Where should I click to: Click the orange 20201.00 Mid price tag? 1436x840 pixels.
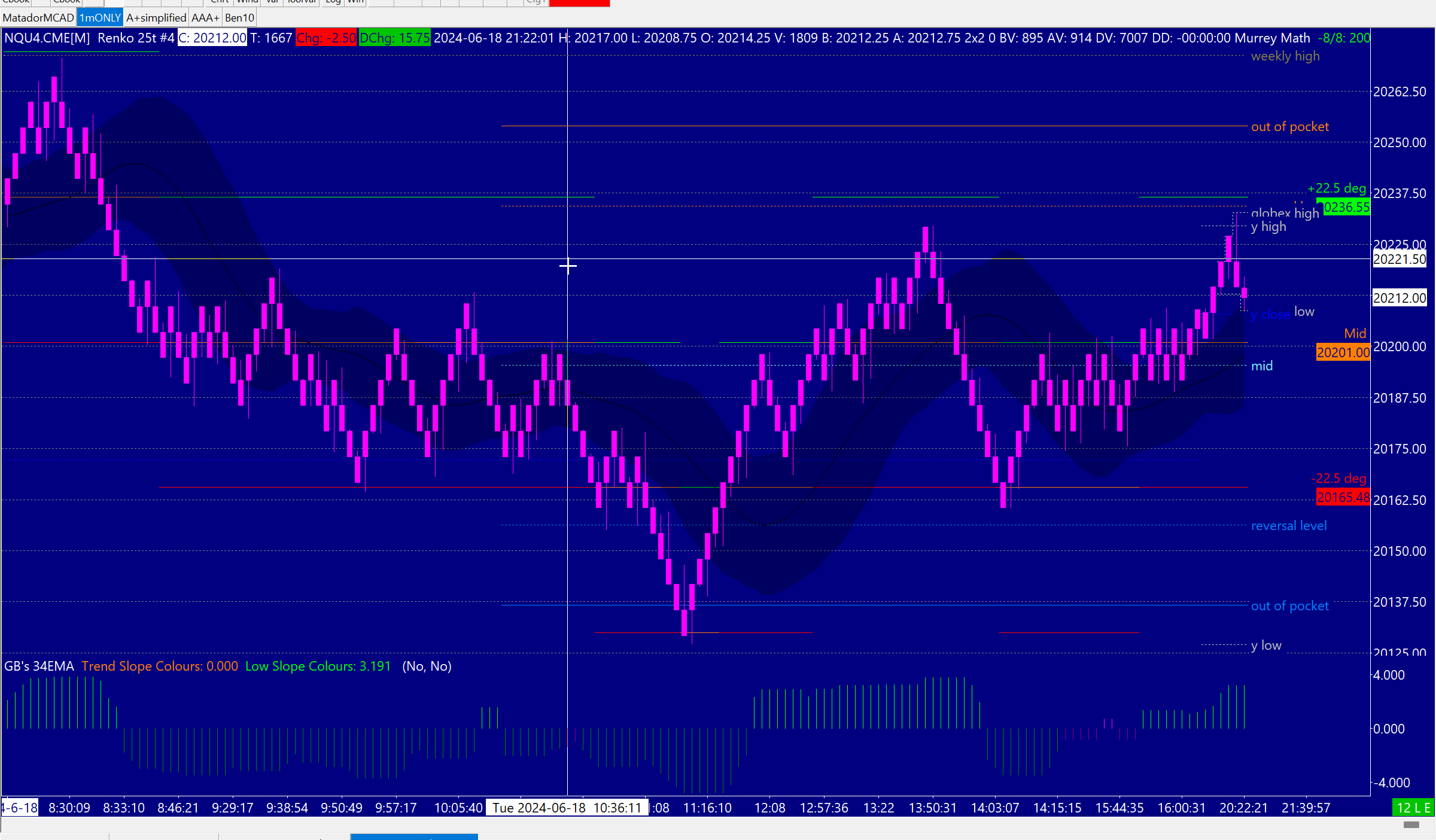1343,352
